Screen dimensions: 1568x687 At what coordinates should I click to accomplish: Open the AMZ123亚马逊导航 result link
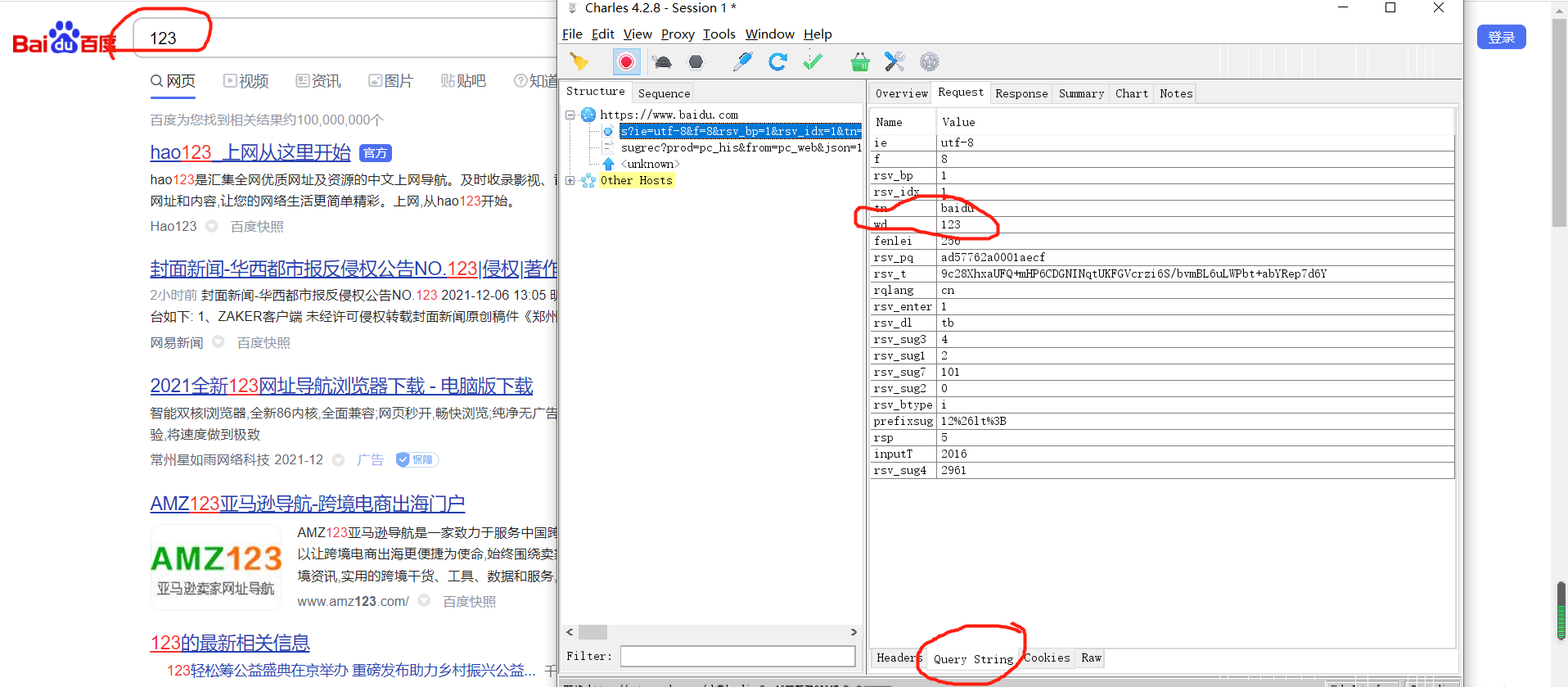click(x=308, y=504)
